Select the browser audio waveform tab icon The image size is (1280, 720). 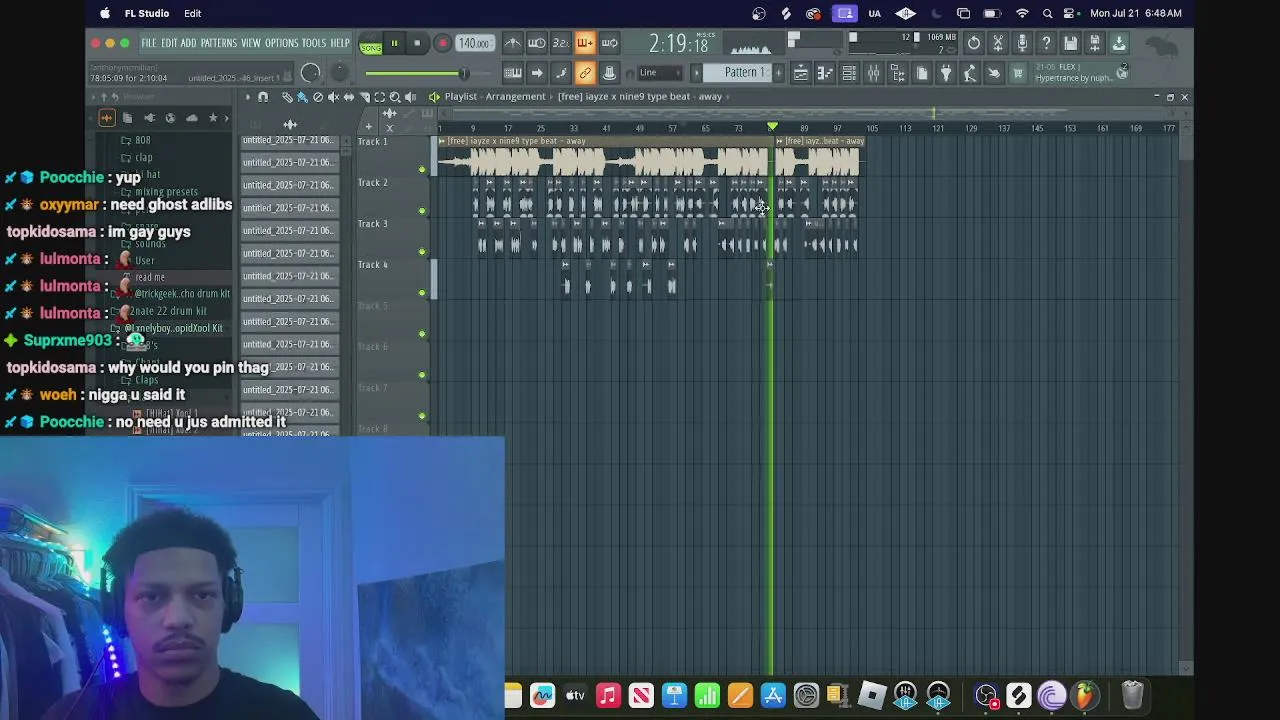click(x=107, y=118)
